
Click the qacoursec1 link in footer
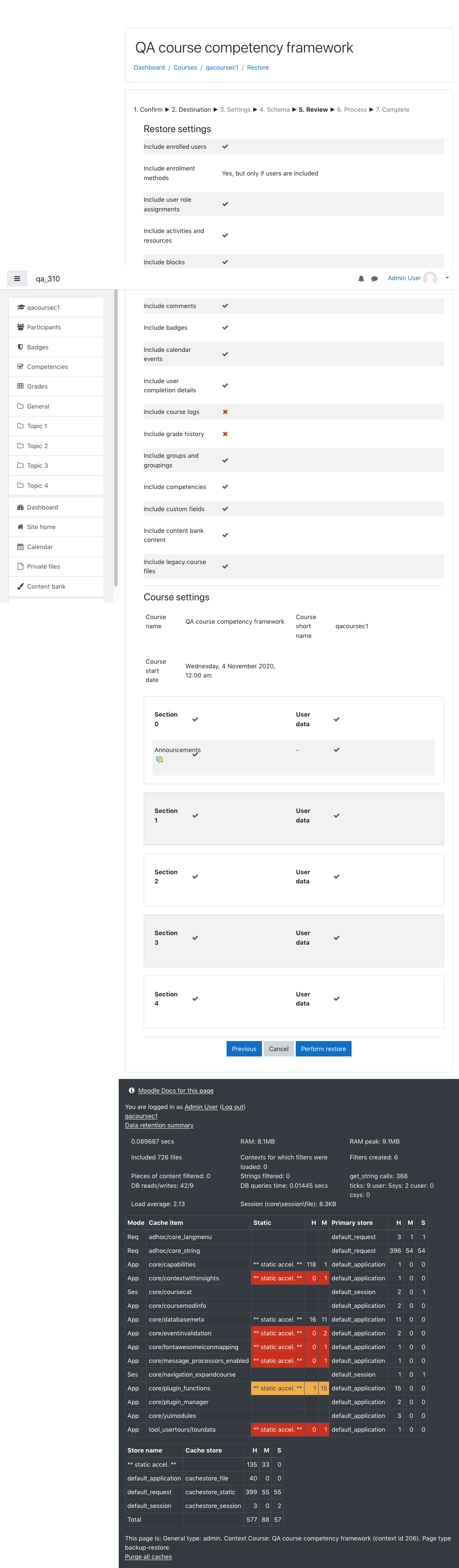tap(141, 1116)
